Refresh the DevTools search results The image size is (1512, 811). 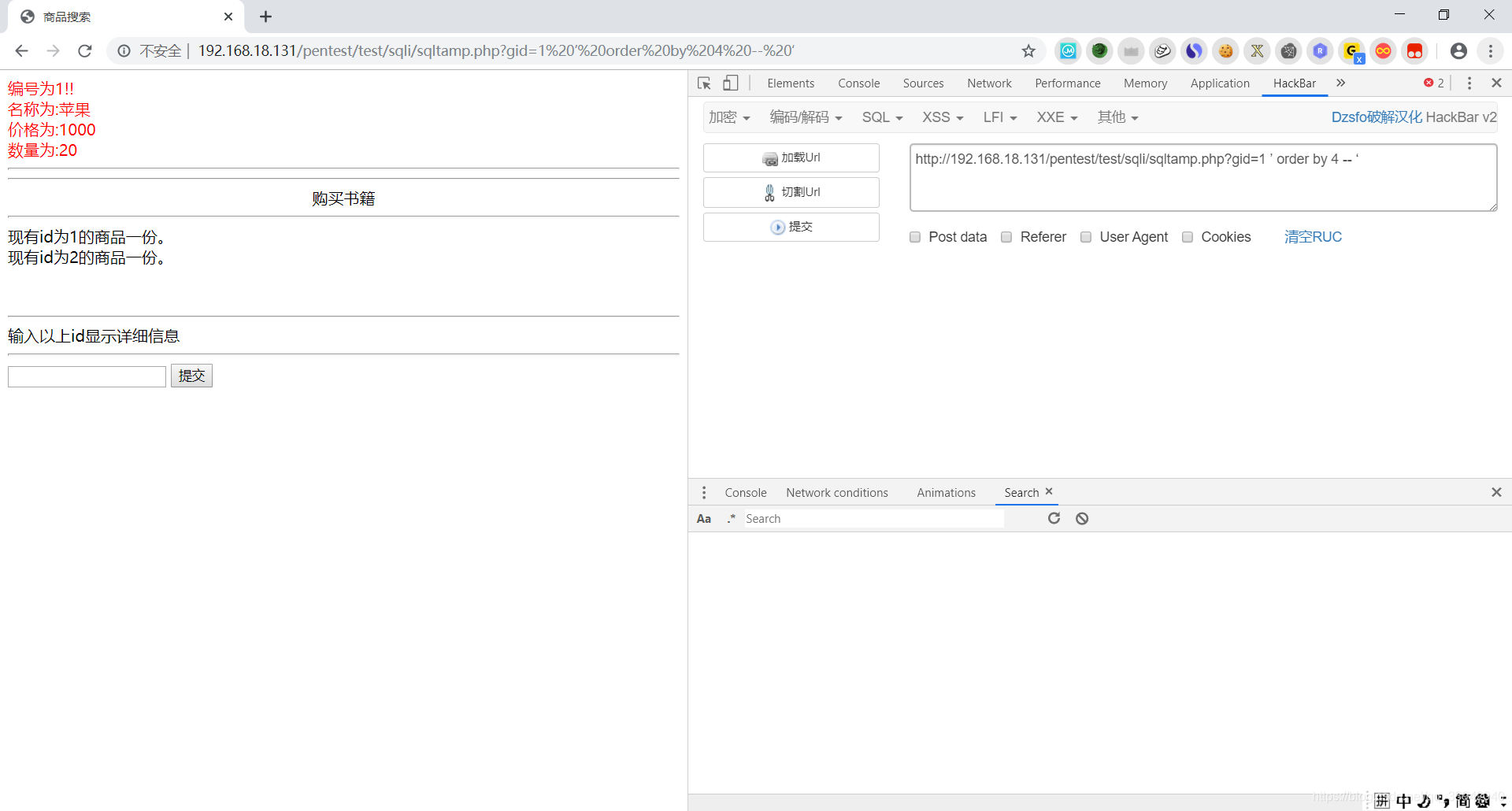[1054, 518]
